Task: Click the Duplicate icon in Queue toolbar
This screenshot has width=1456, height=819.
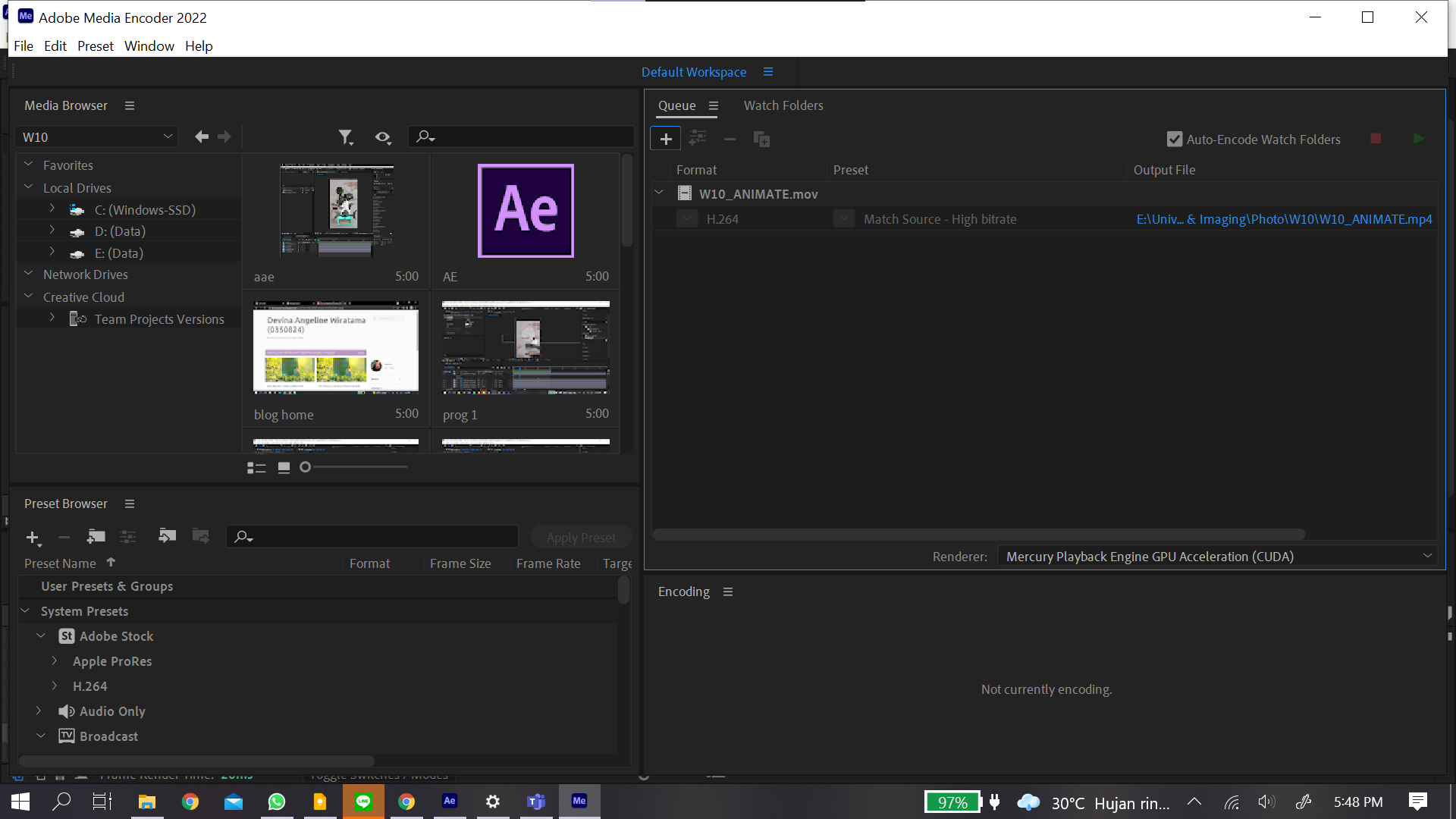Action: point(761,139)
